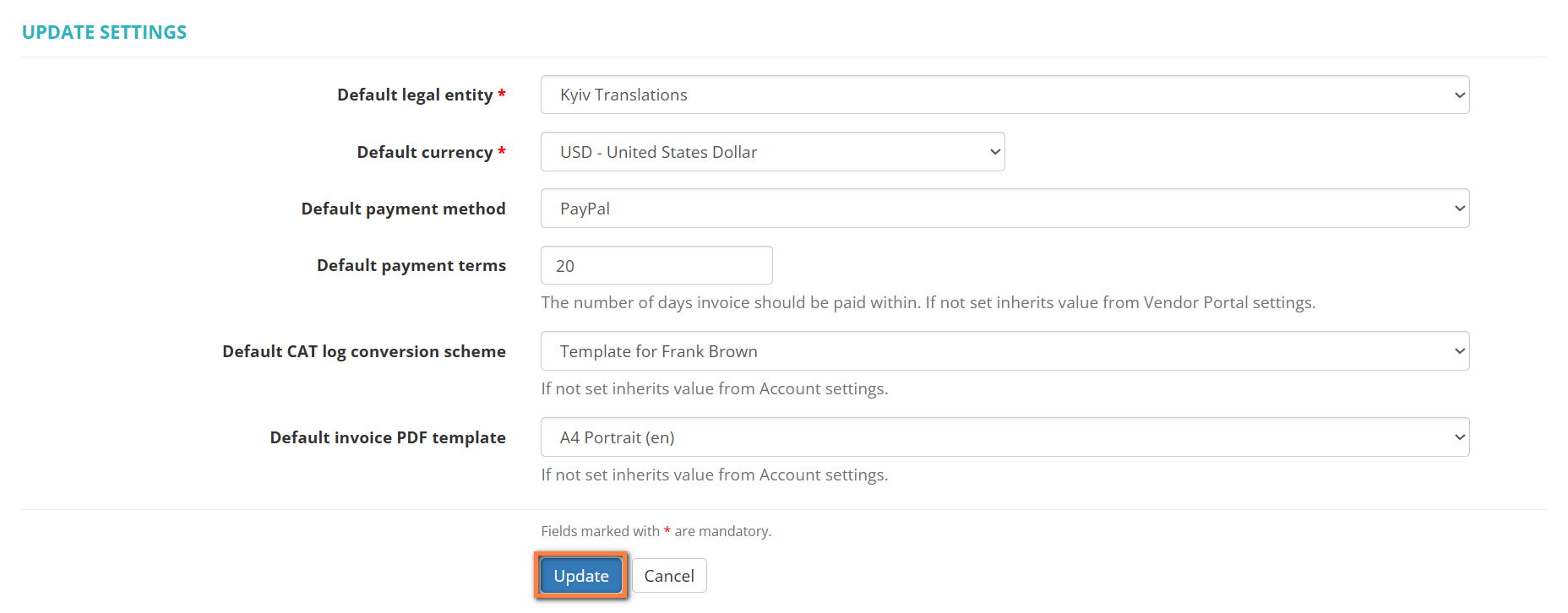
Task: Expand the USD currency dropdown
Action: [772, 152]
